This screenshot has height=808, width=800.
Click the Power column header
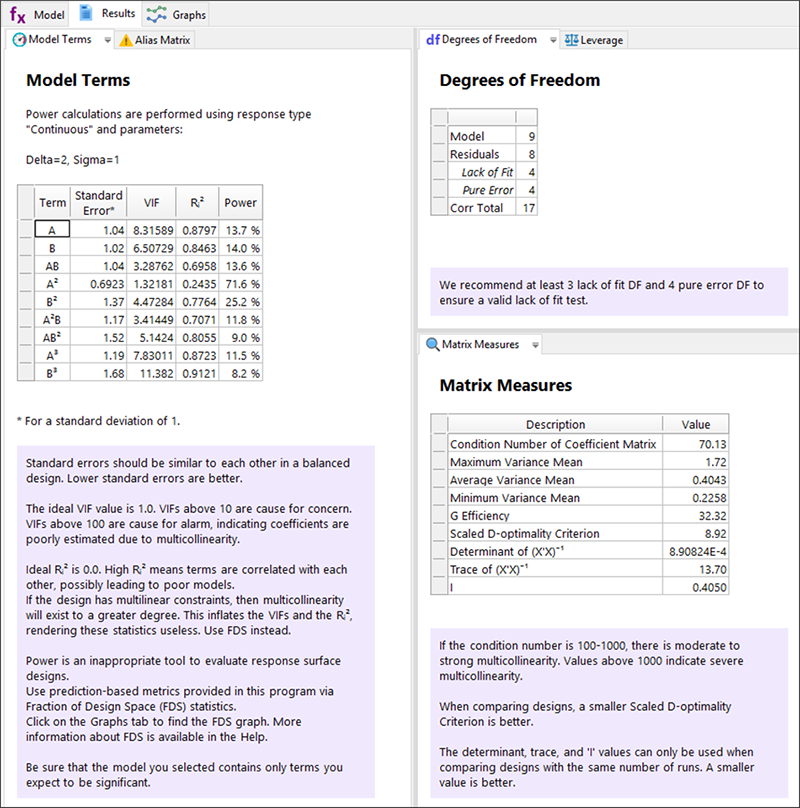point(240,203)
